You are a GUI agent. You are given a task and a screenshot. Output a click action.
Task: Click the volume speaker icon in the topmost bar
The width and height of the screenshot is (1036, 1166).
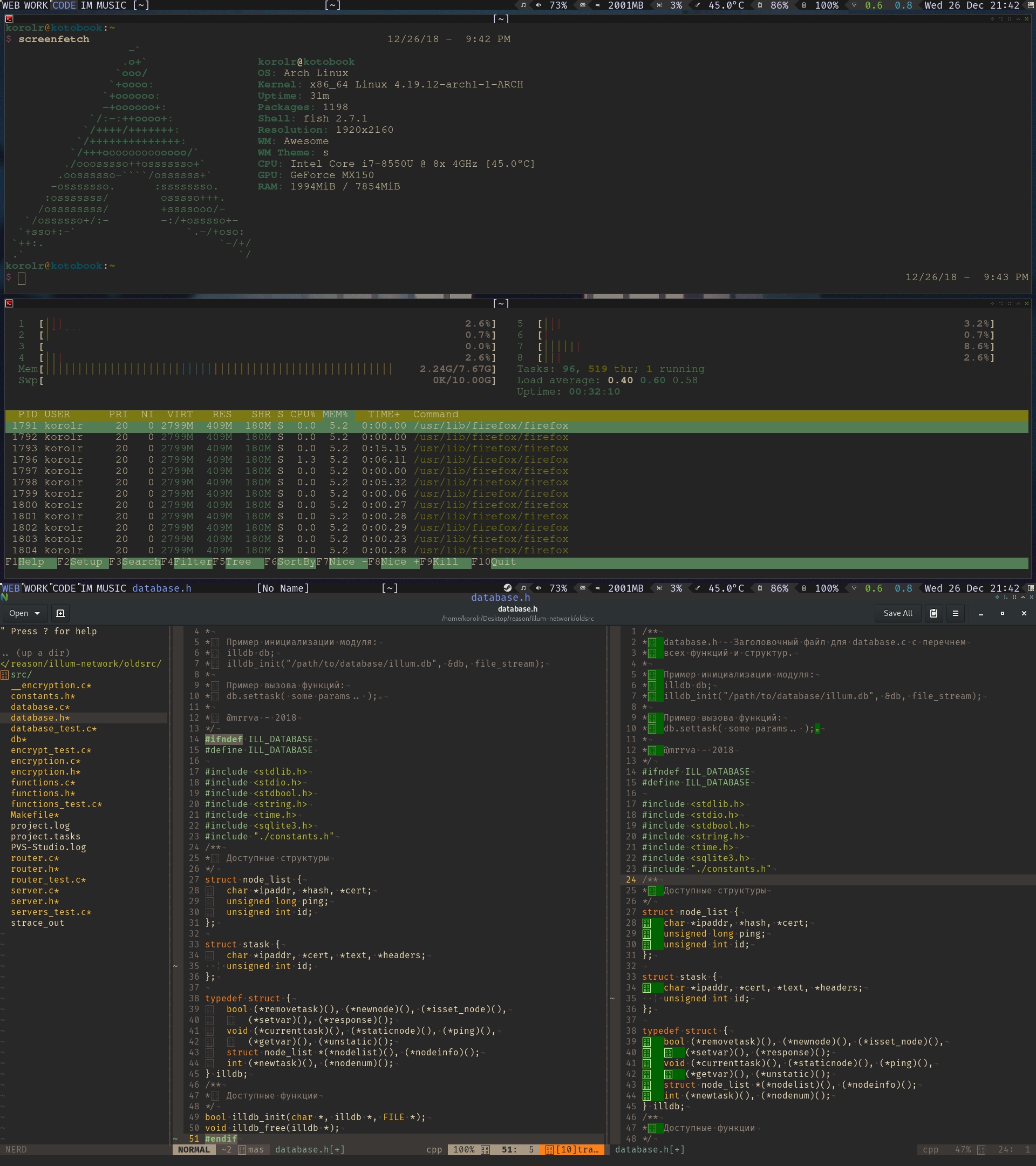(539, 5)
